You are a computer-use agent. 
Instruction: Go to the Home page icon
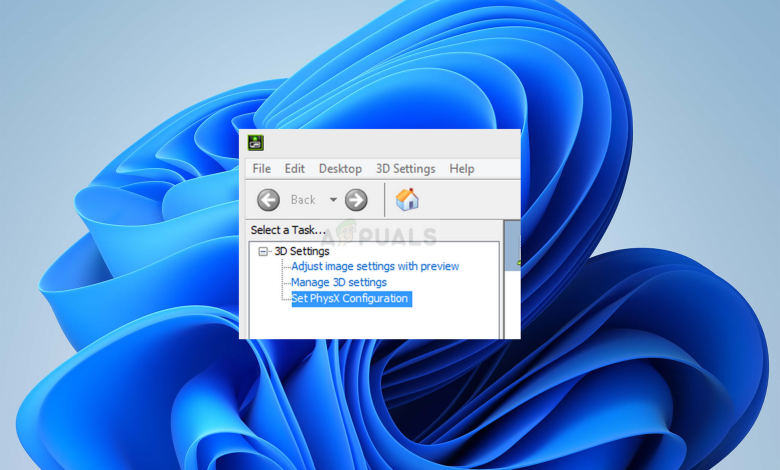coord(407,199)
